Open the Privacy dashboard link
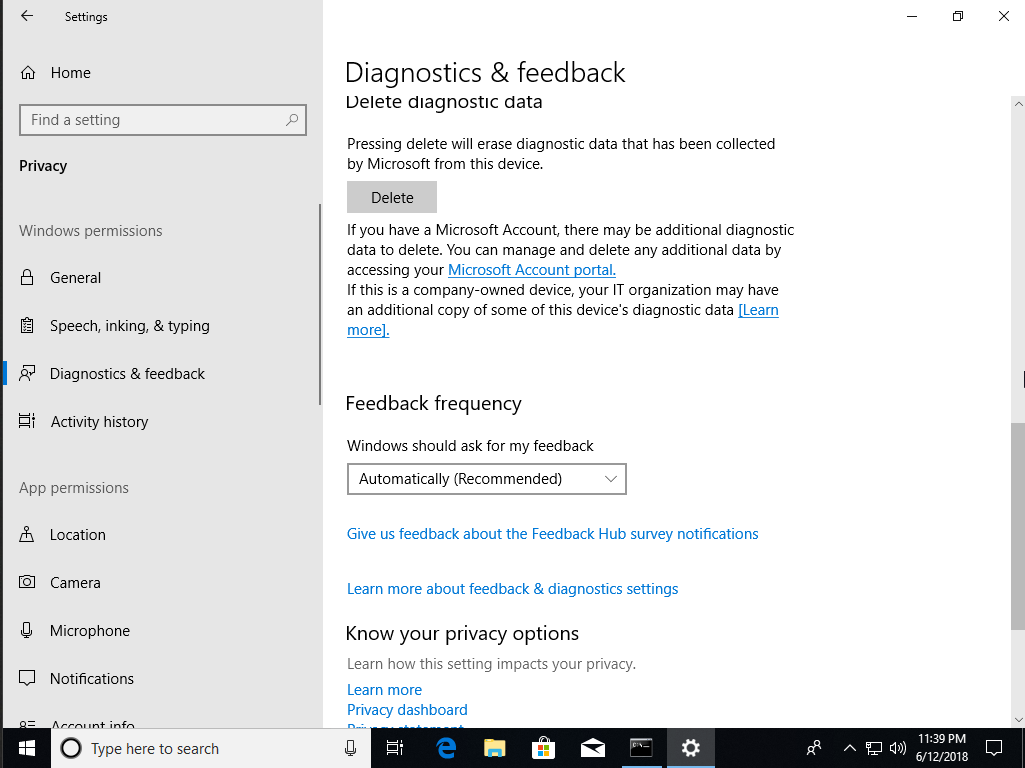 click(x=407, y=710)
